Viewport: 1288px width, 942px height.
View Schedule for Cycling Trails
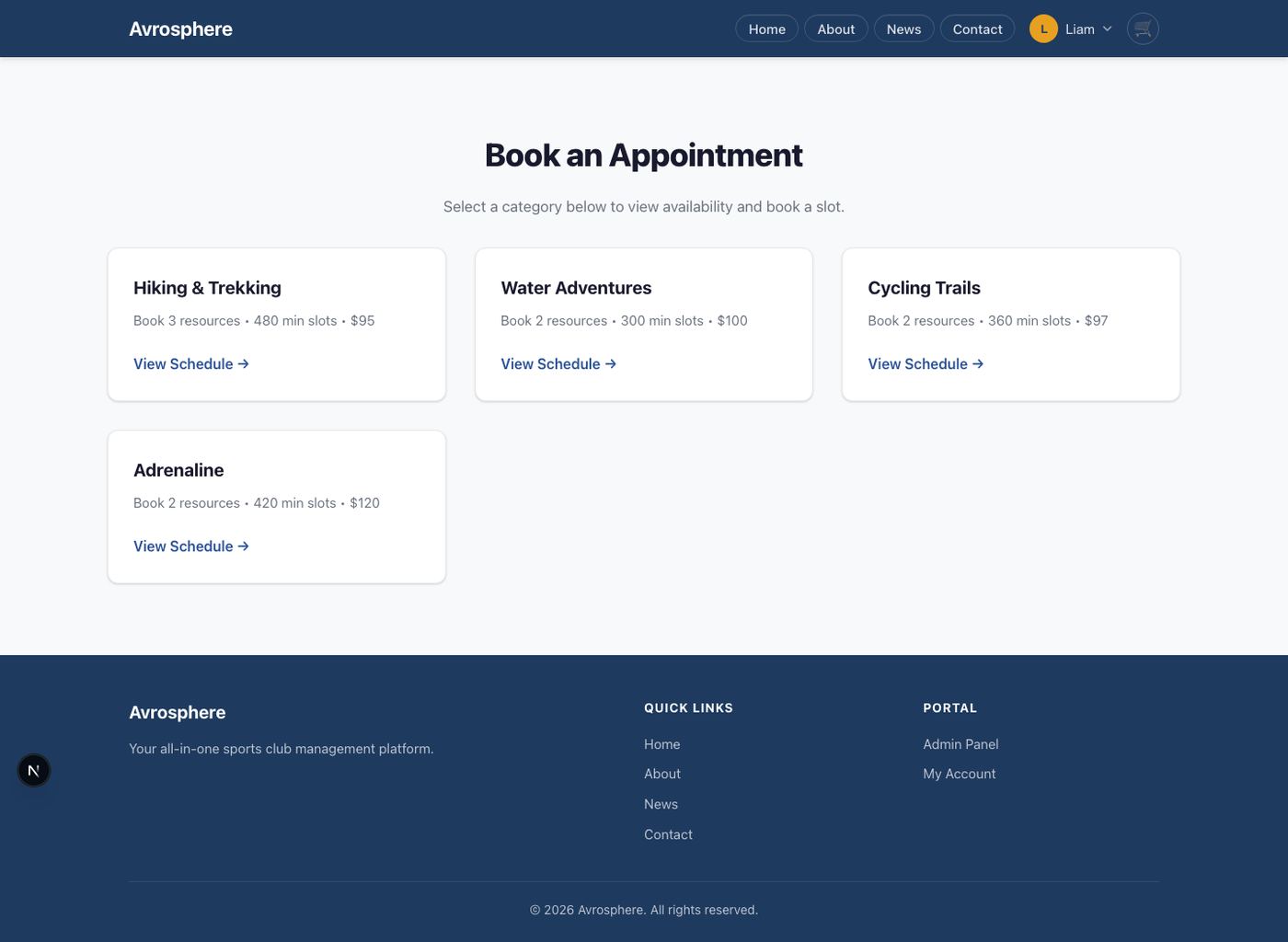coord(926,364)
